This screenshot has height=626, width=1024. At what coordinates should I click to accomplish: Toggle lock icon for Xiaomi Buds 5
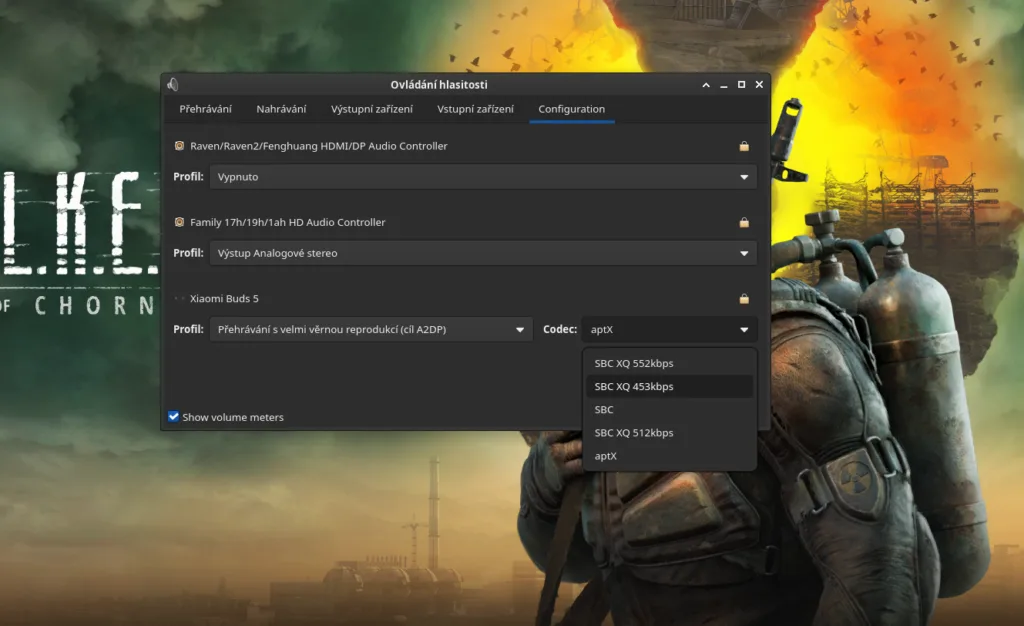744,299
